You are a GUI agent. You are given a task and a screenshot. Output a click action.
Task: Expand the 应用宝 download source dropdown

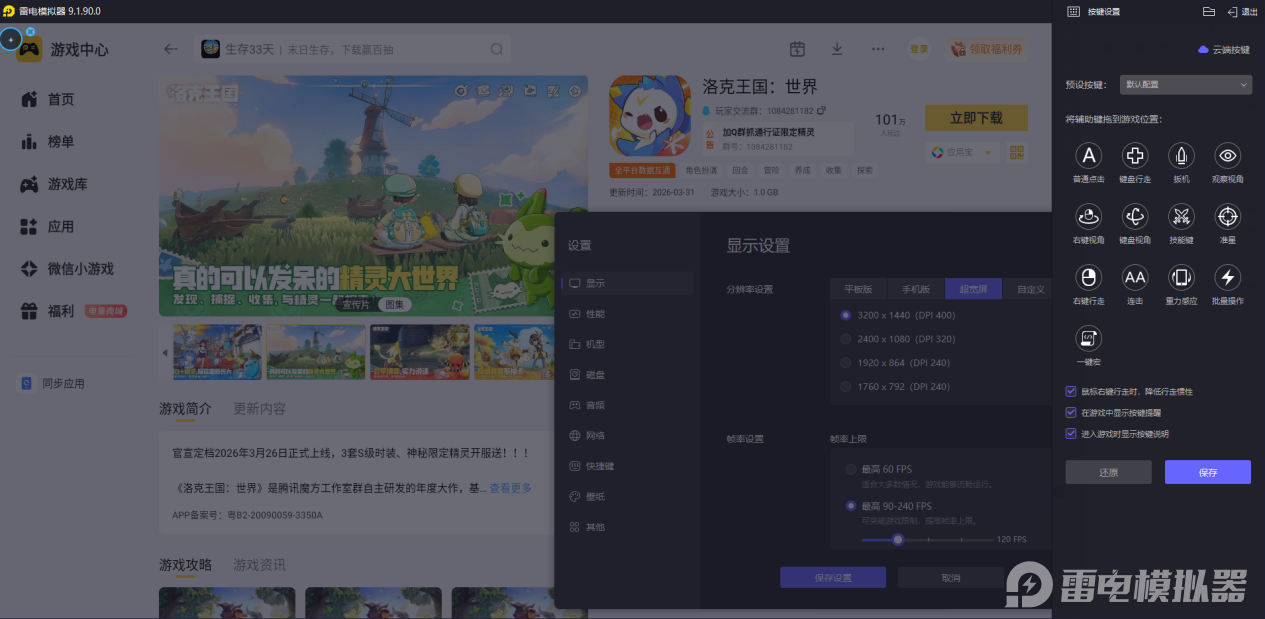click(962, 152)
